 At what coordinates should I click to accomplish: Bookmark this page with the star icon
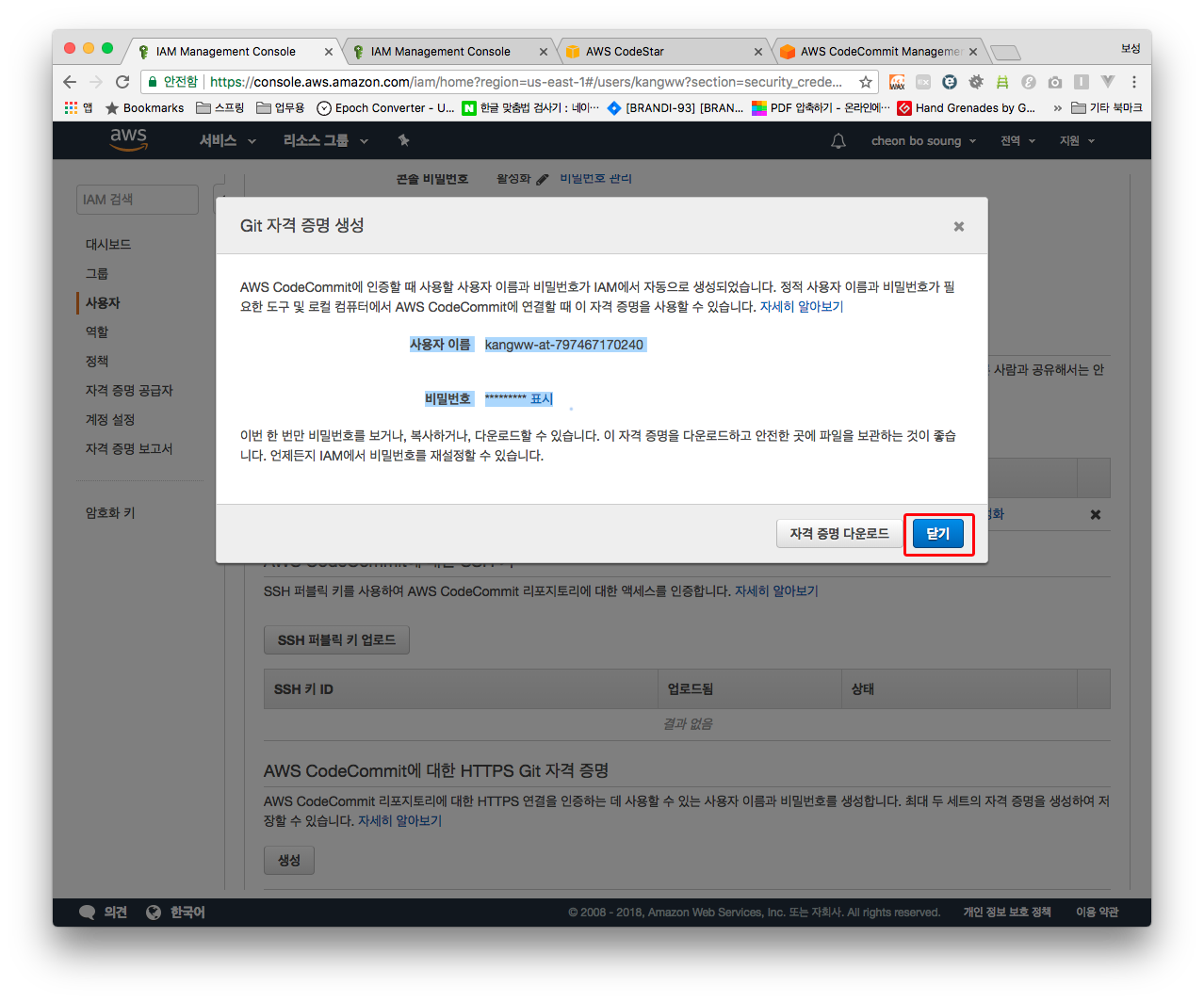coord(865,82)
